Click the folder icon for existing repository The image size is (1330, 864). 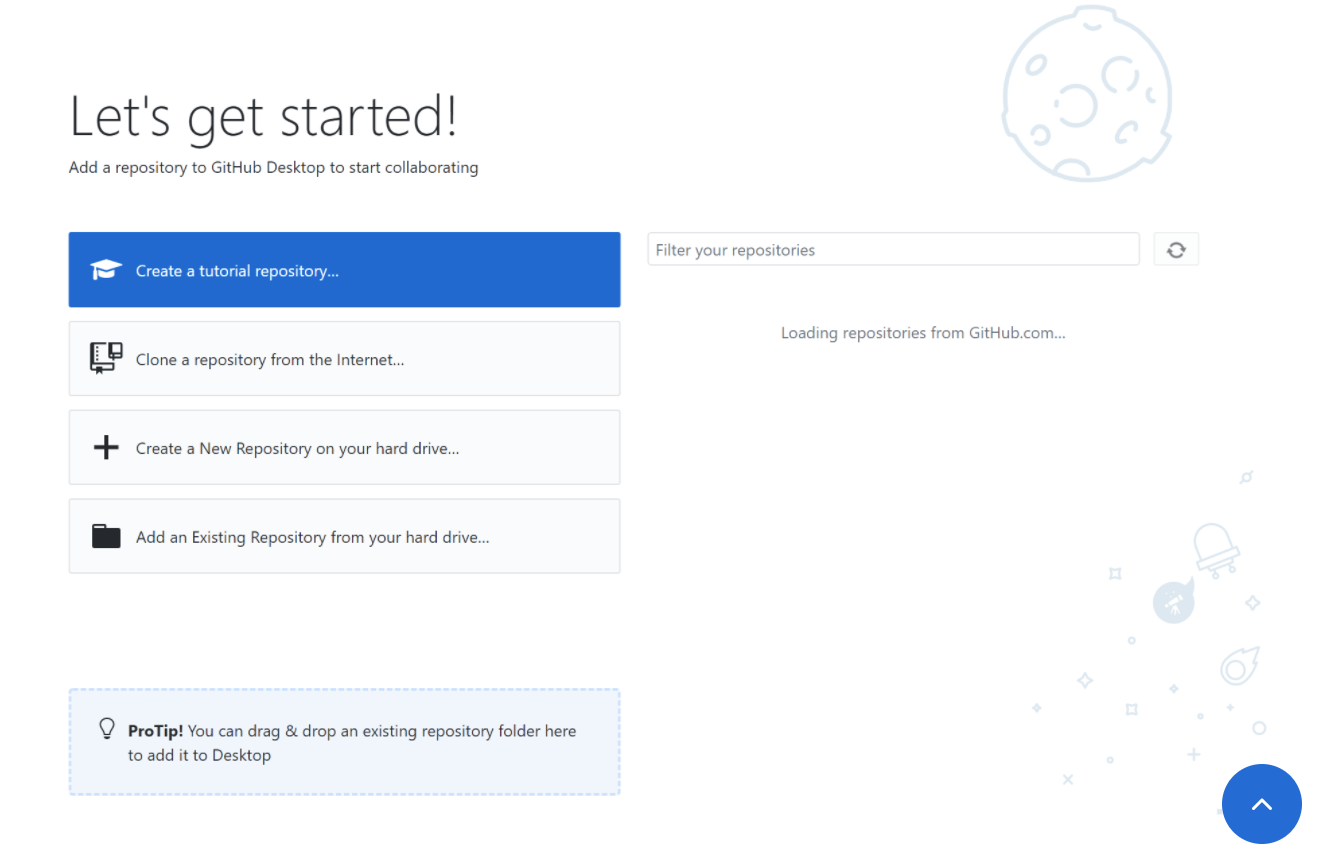(106, 537)
